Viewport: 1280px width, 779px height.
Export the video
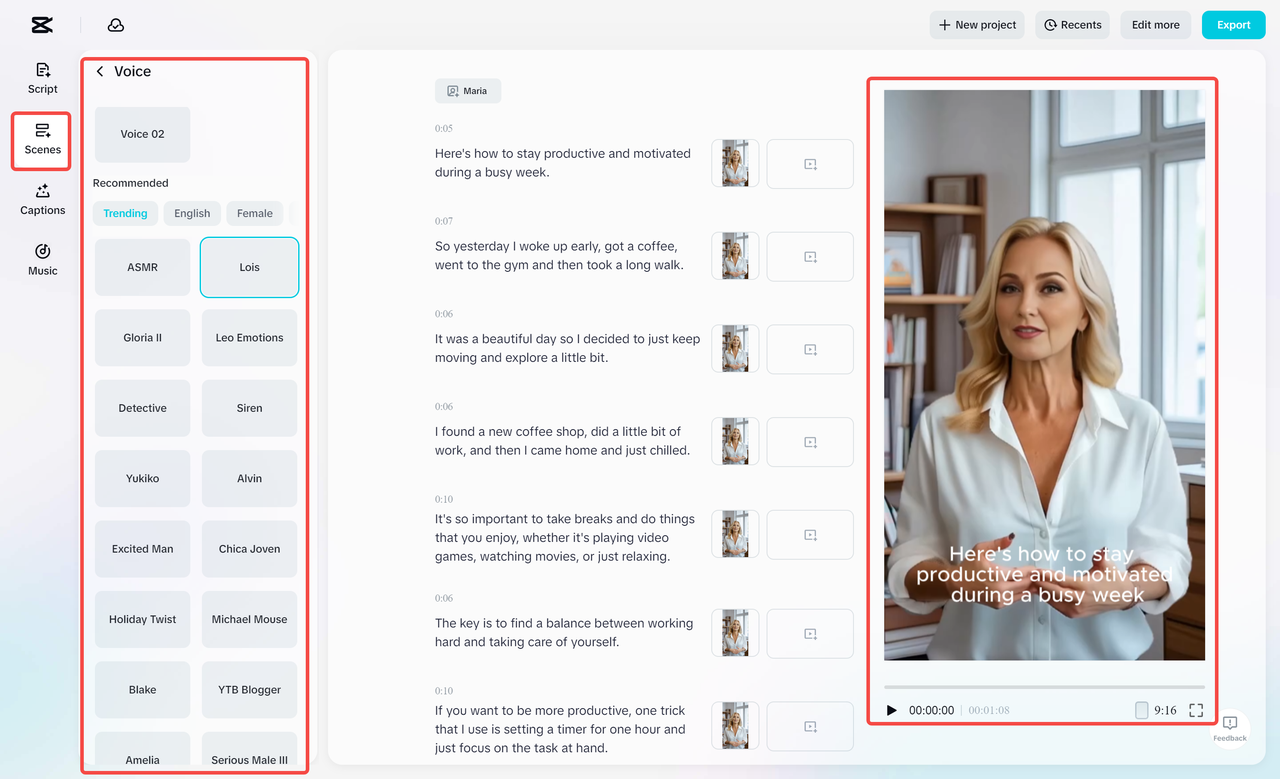pyautogui.click(x=1233, y=25)
